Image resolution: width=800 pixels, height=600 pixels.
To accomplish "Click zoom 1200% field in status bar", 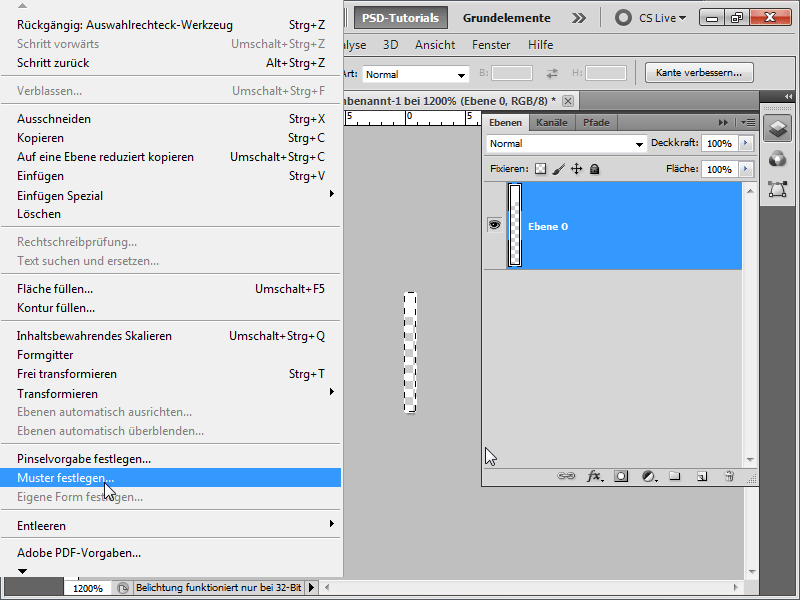I will 88,588.
